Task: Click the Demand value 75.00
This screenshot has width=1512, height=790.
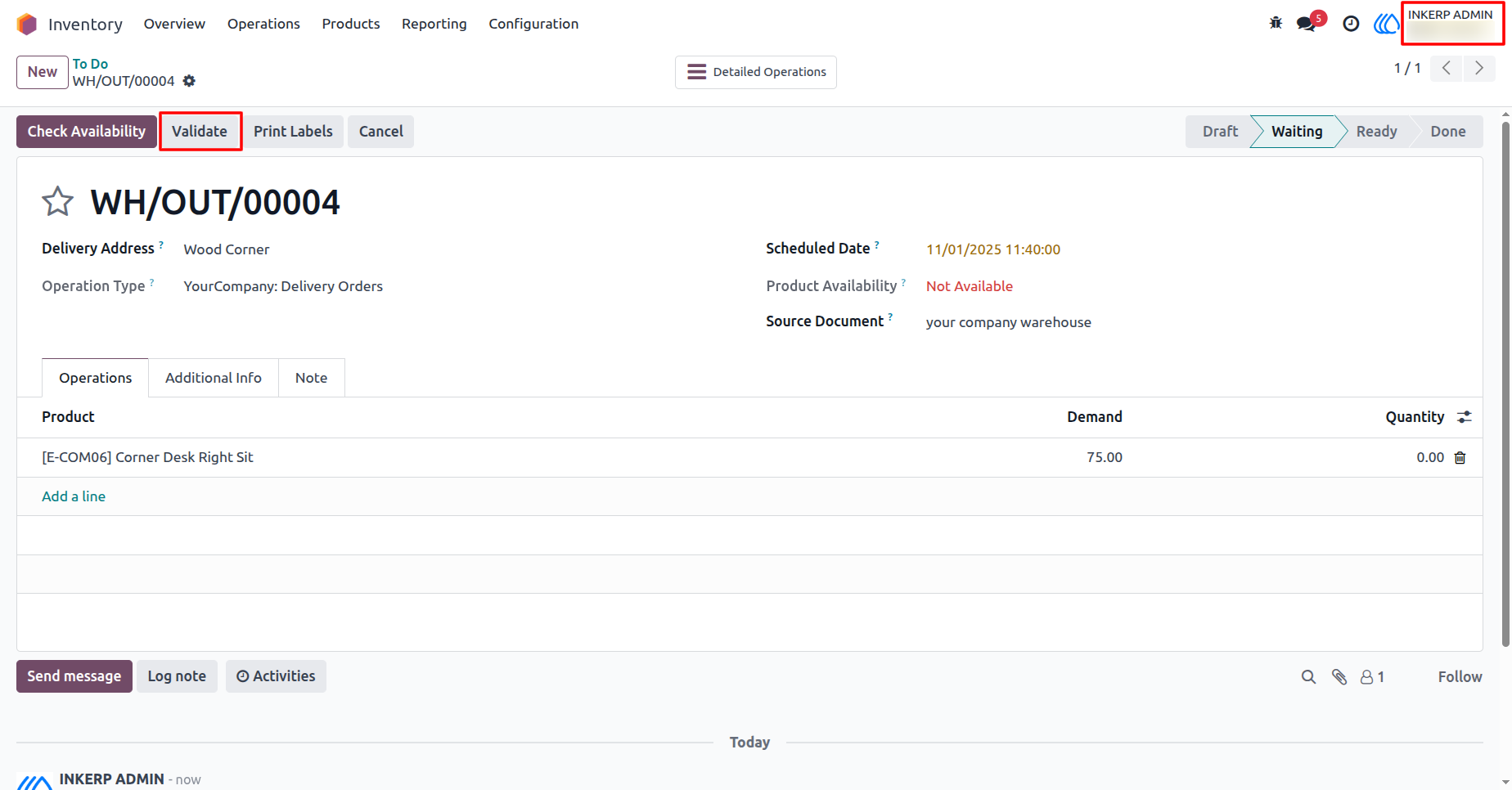Action: pos(1104,457)
